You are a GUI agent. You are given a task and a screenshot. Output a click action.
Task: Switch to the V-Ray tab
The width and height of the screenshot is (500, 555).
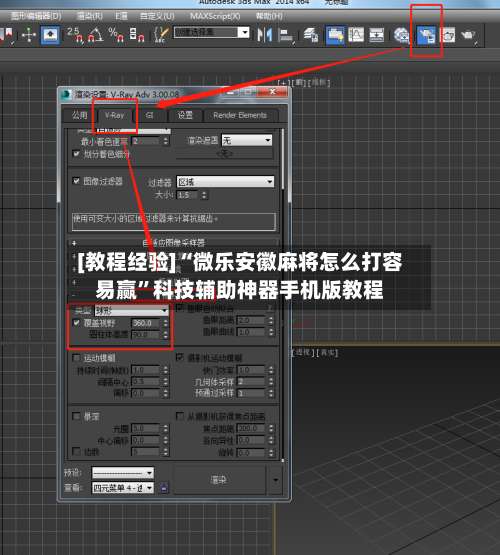[x=114, y=115]
